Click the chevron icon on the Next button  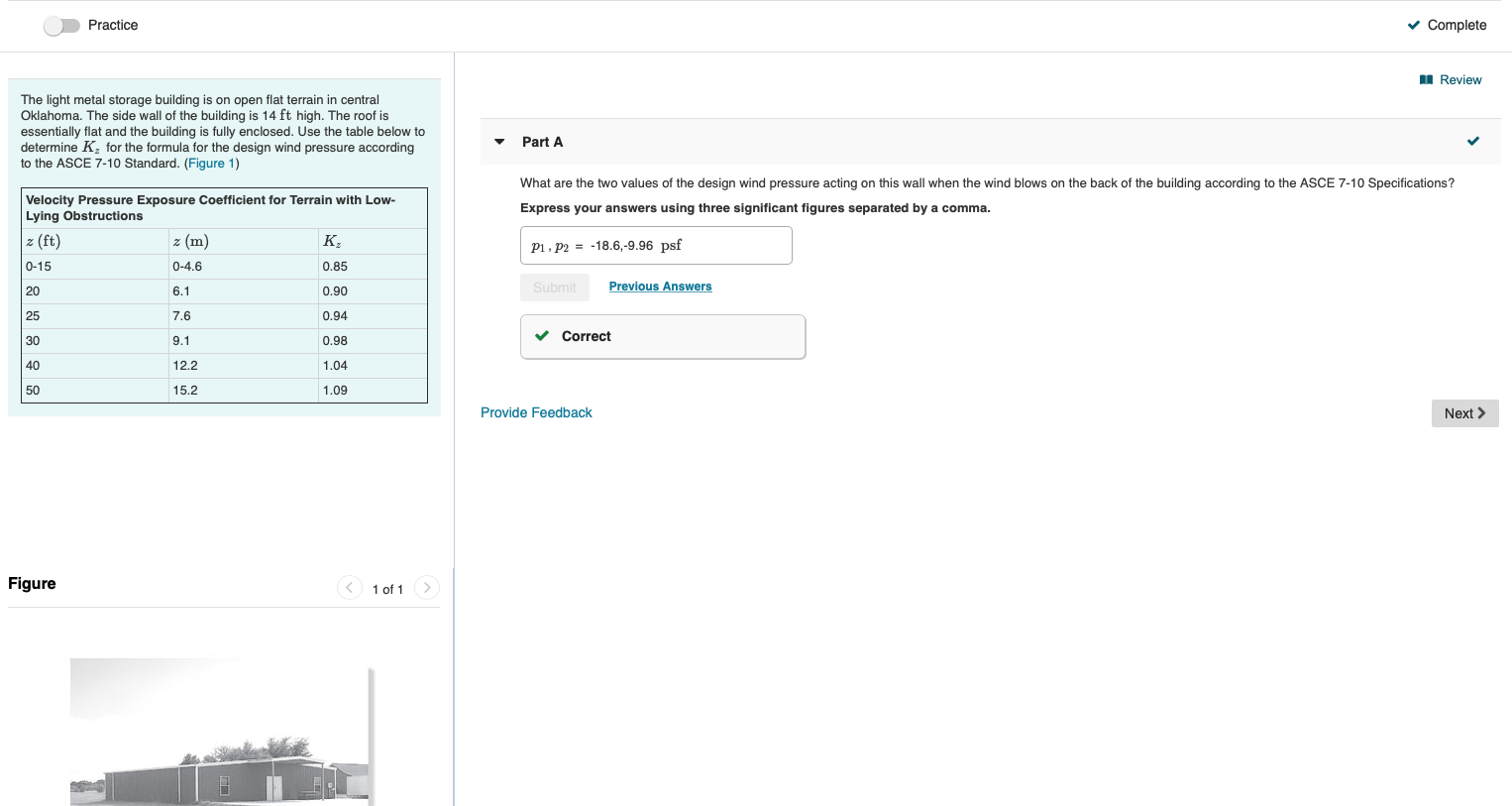pyautogui.click(x=1482, y=413)
